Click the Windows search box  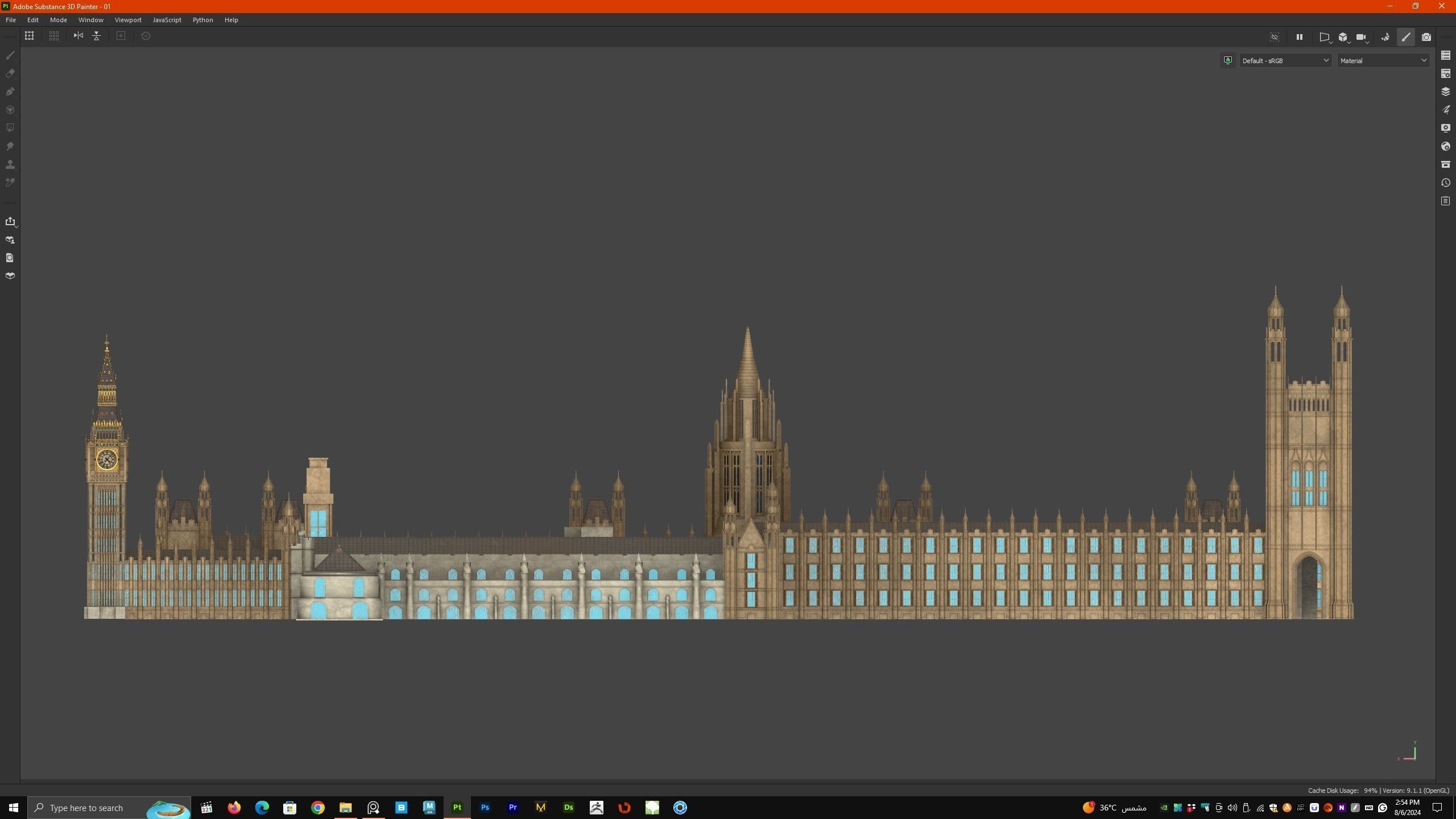(109, 808)
